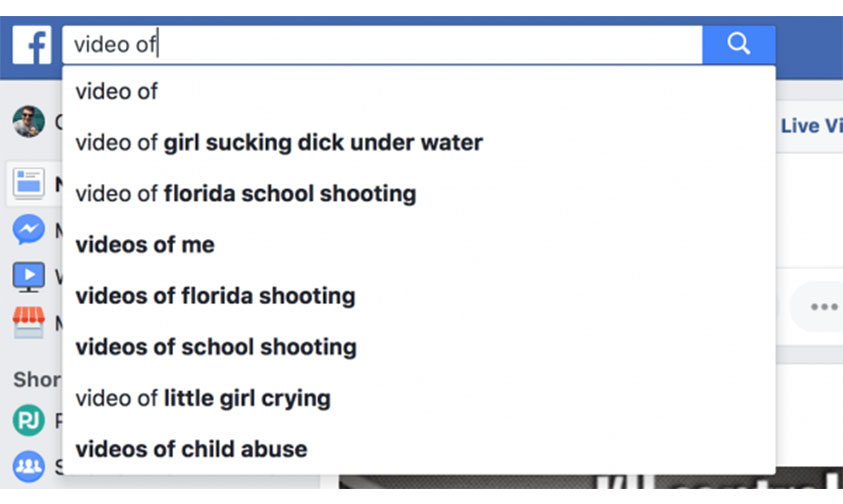Click the Shortcuts section heading
Image resolution: width=843 pixels, height=504 pixels.
tap(36, 380)
